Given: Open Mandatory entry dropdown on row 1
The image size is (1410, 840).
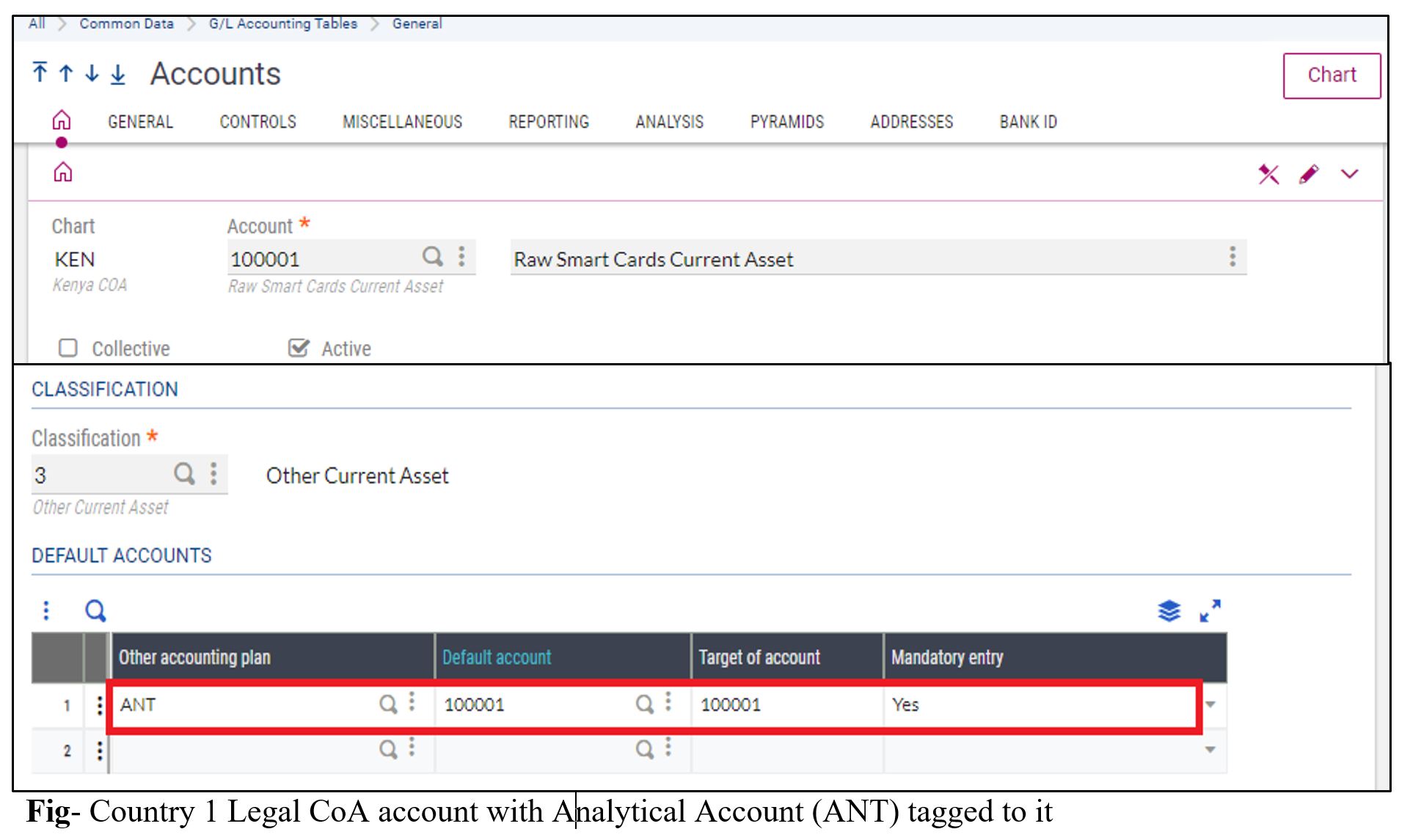Looking at the screenshot, I should click(x=1210, y=705).
